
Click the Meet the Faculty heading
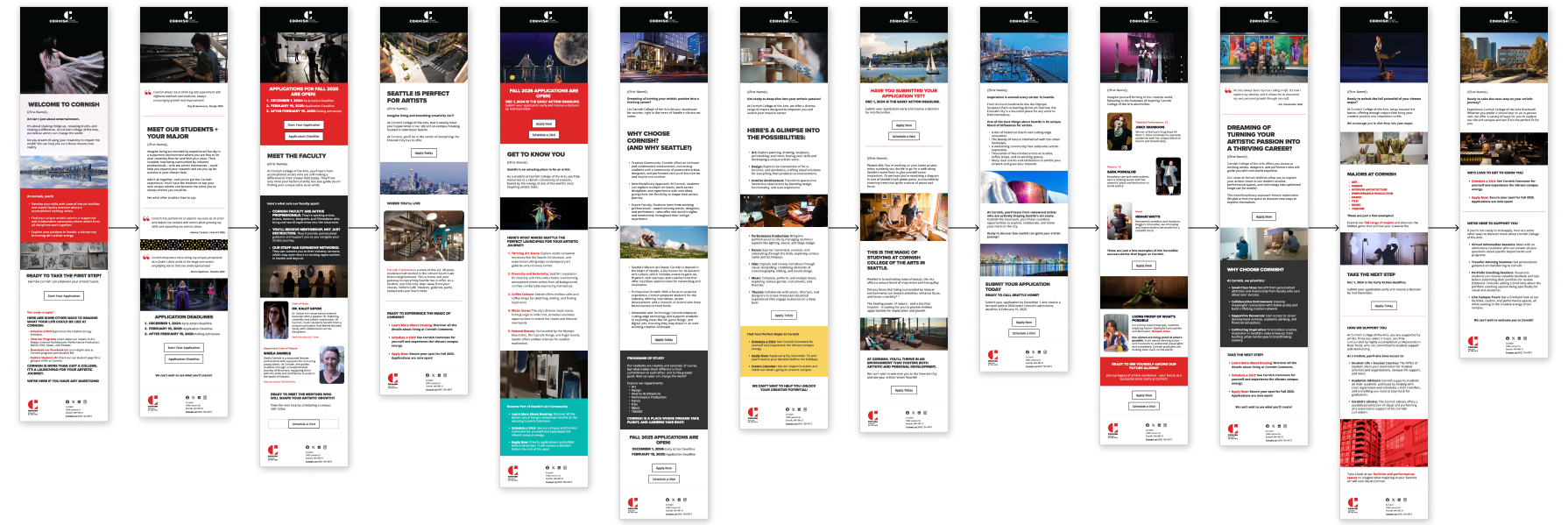point(297,156)
